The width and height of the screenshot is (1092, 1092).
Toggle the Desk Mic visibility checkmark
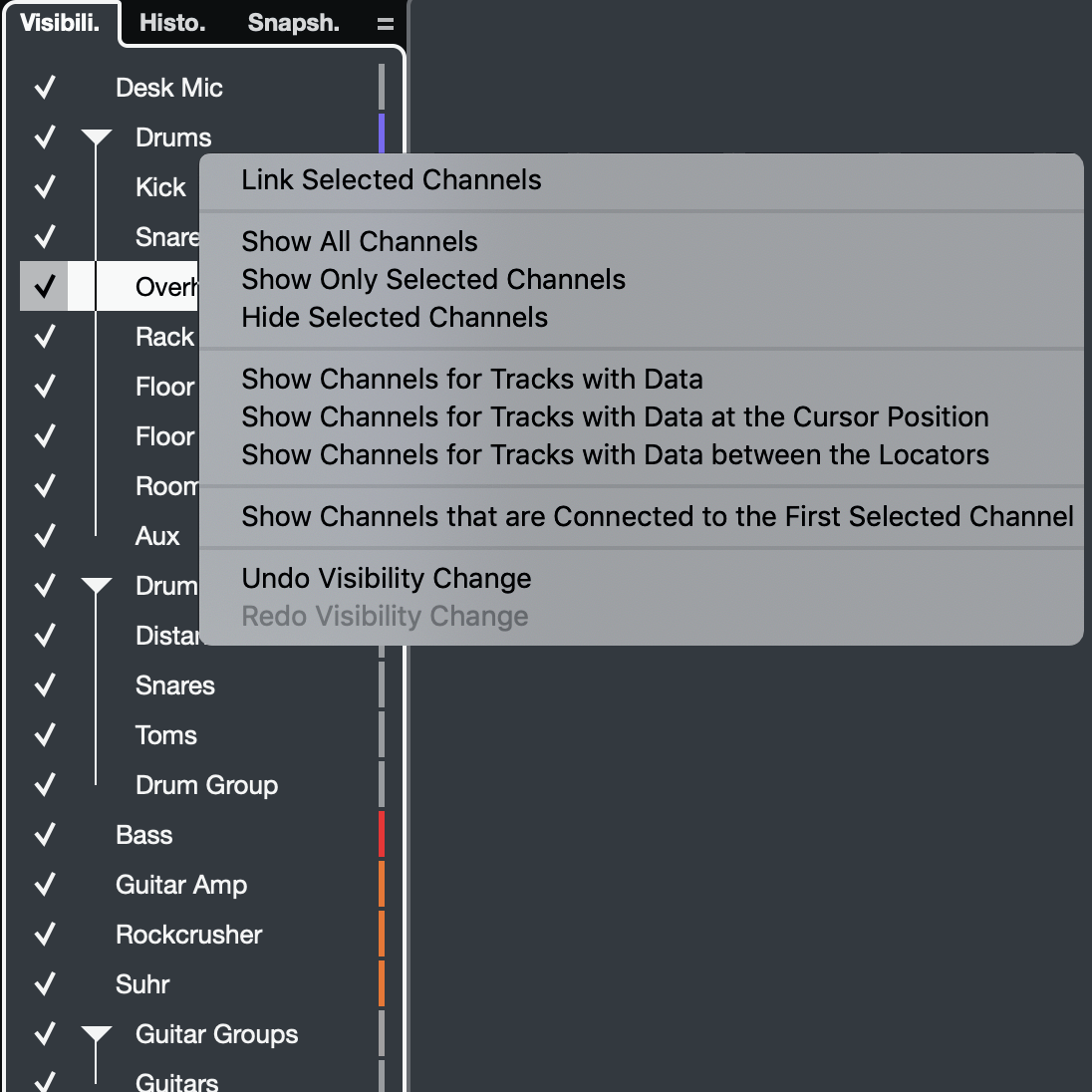[x=44, y=87]
